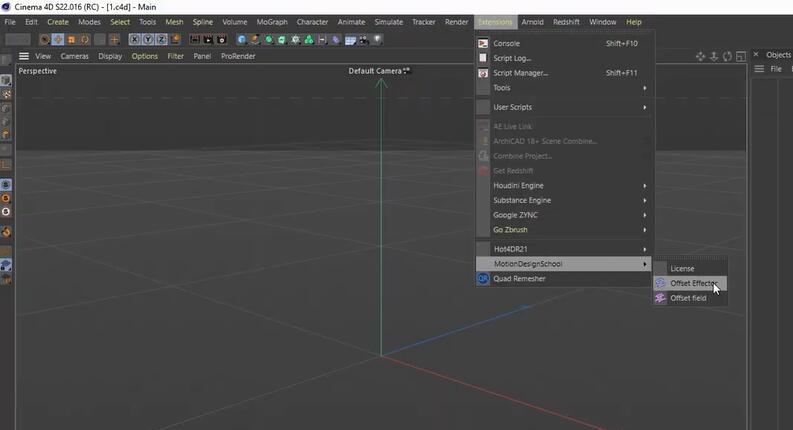Image resolution: width=793 pixels, height=430 pixels.
Task: Click the Field object icon
Action: [322, 39]
